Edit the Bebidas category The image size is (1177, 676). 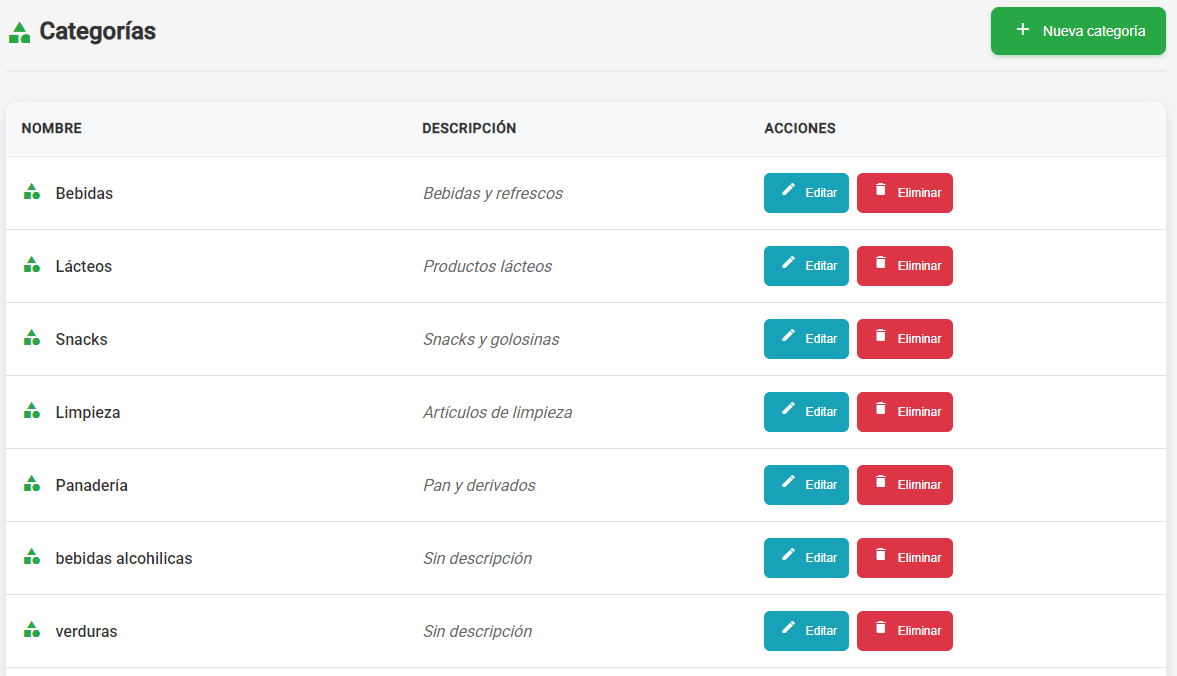click(806, 193)
